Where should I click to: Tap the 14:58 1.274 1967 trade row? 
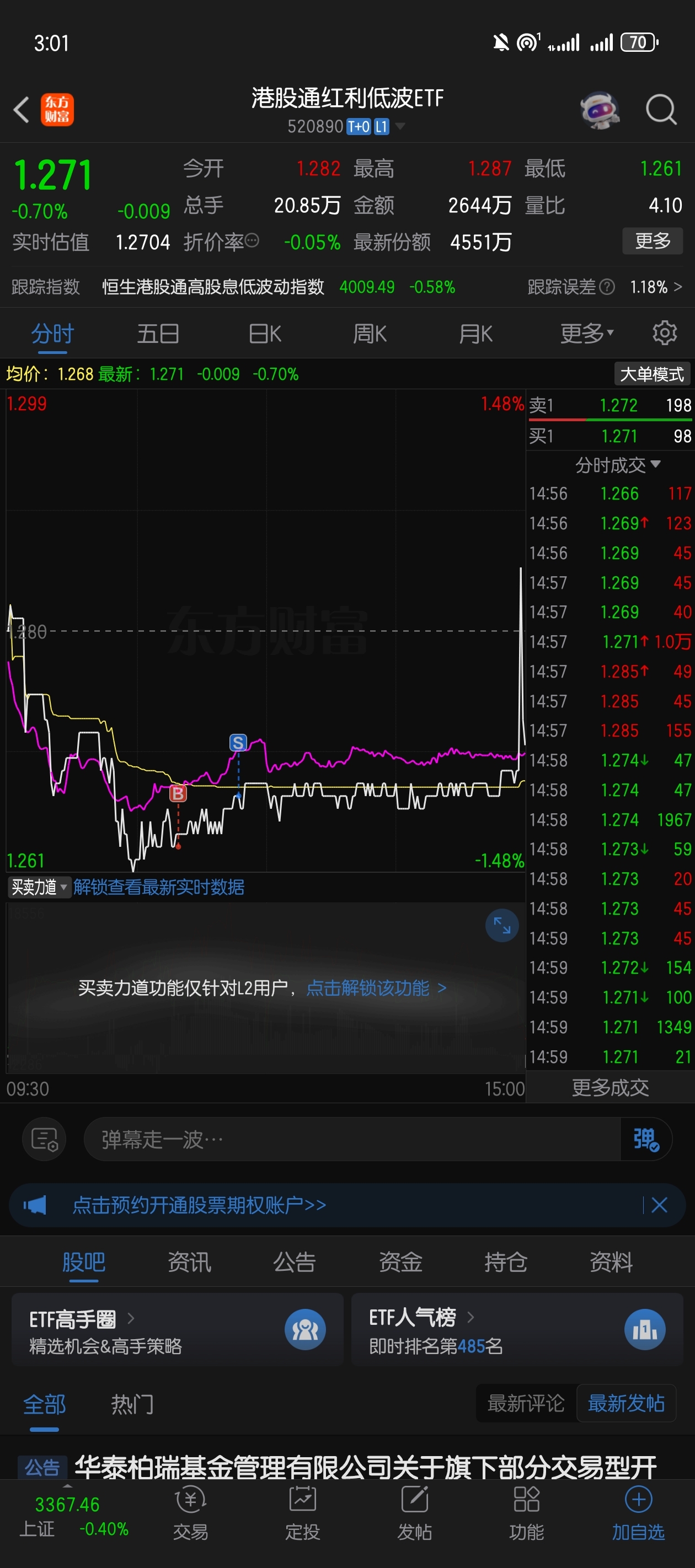pos(611,819)
